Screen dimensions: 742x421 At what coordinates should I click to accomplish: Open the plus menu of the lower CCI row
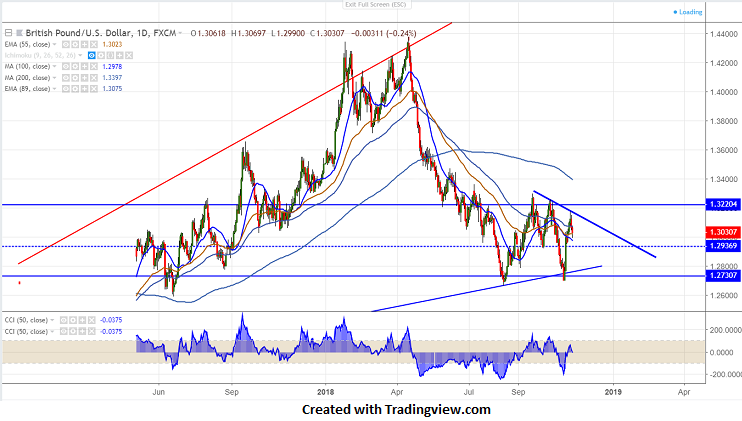pyautogui.click(x=82, y=331)
